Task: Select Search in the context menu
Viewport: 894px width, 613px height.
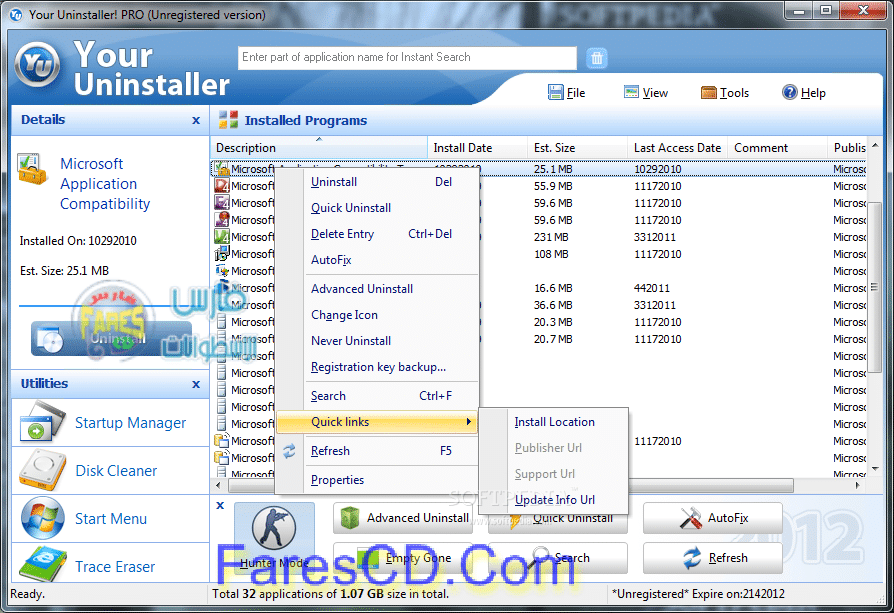Action: click(x=377, y=396)
